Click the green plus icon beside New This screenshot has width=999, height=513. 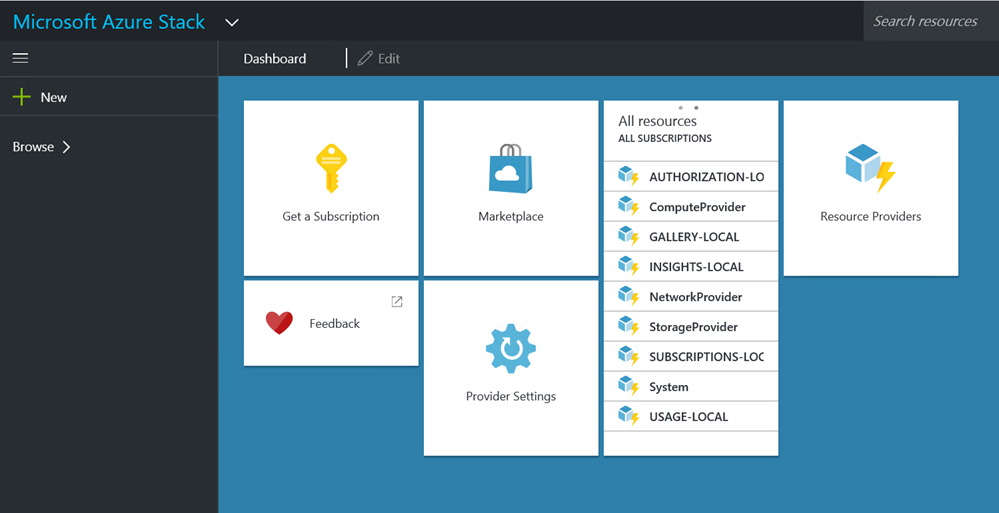[22, 97]
